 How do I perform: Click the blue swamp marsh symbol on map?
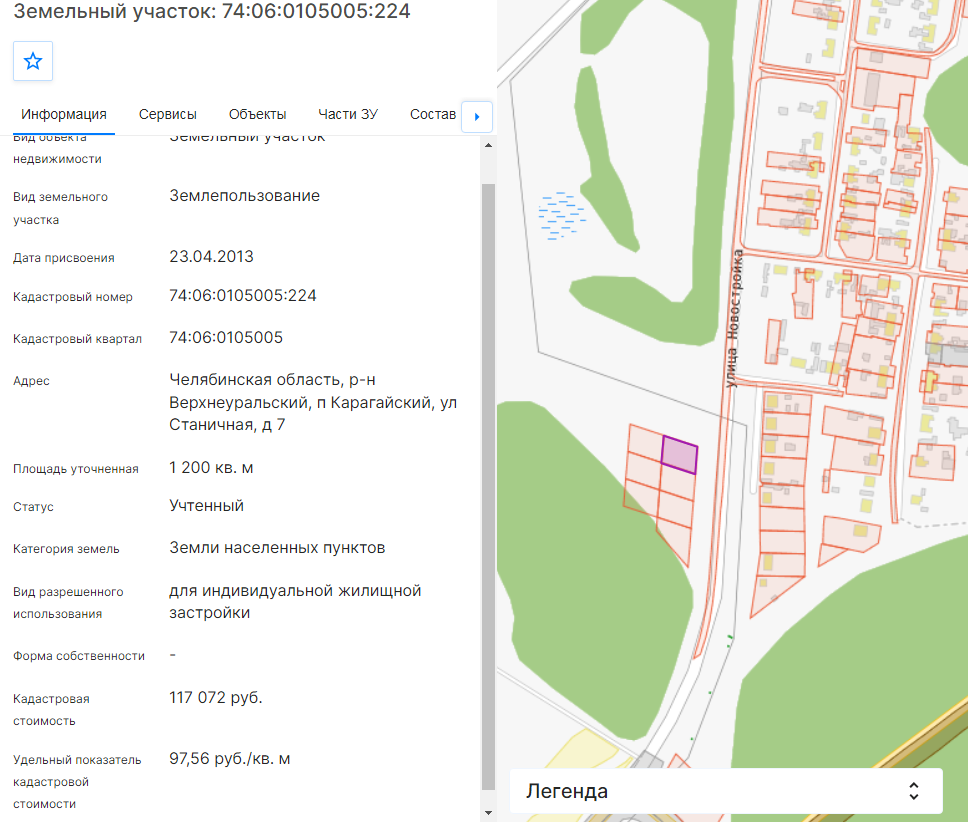pyautogui.click(x=561, y=215)
